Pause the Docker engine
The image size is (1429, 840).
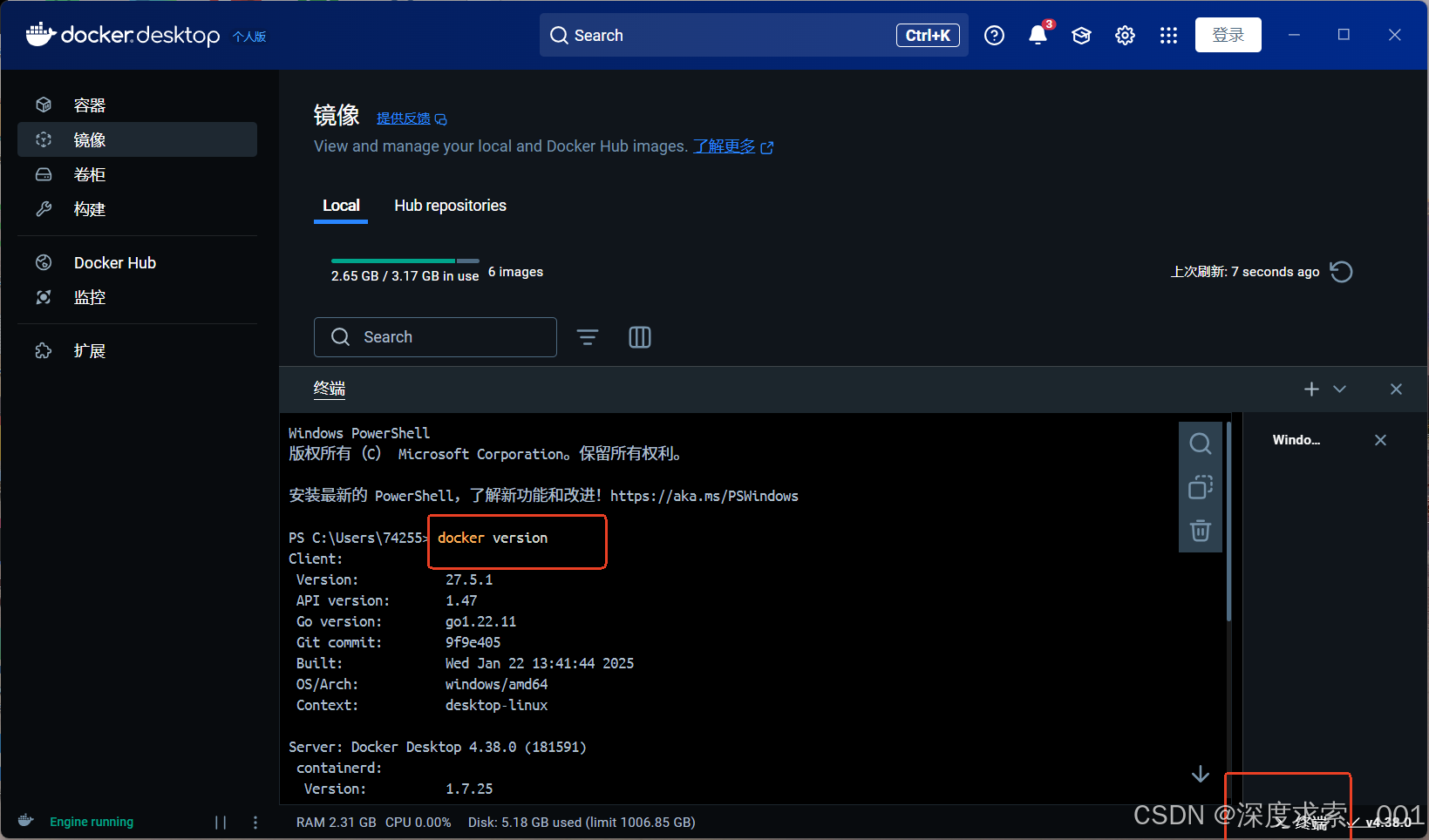pyautogui.click(x=221, y=822)
